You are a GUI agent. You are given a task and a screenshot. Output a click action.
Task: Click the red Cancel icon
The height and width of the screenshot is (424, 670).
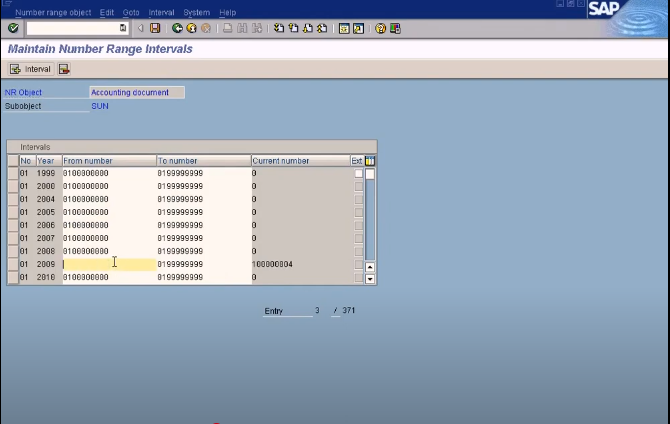click(206, 28)
